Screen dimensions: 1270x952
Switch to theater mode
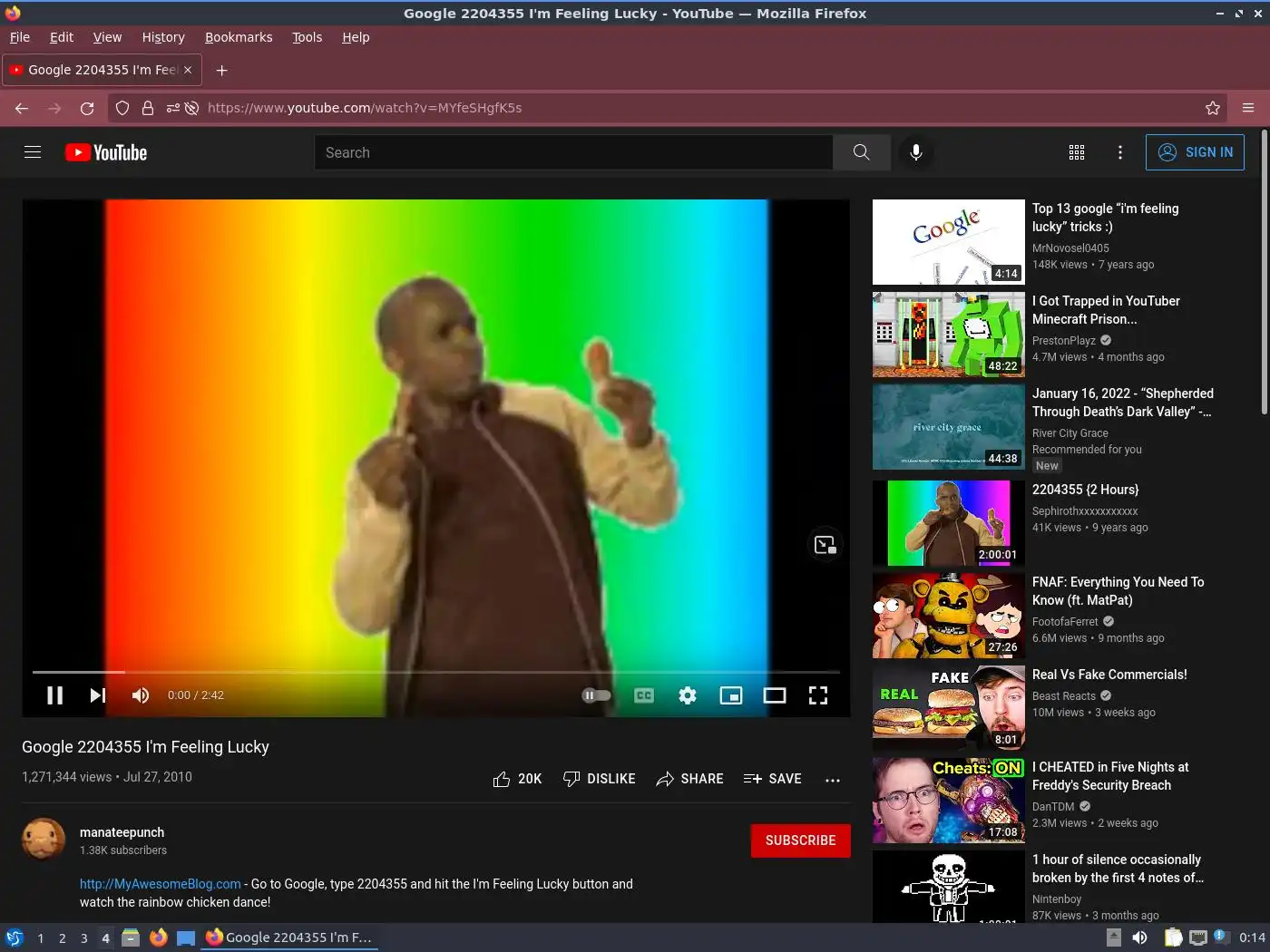pyautogui.click(x=775, y=695)
